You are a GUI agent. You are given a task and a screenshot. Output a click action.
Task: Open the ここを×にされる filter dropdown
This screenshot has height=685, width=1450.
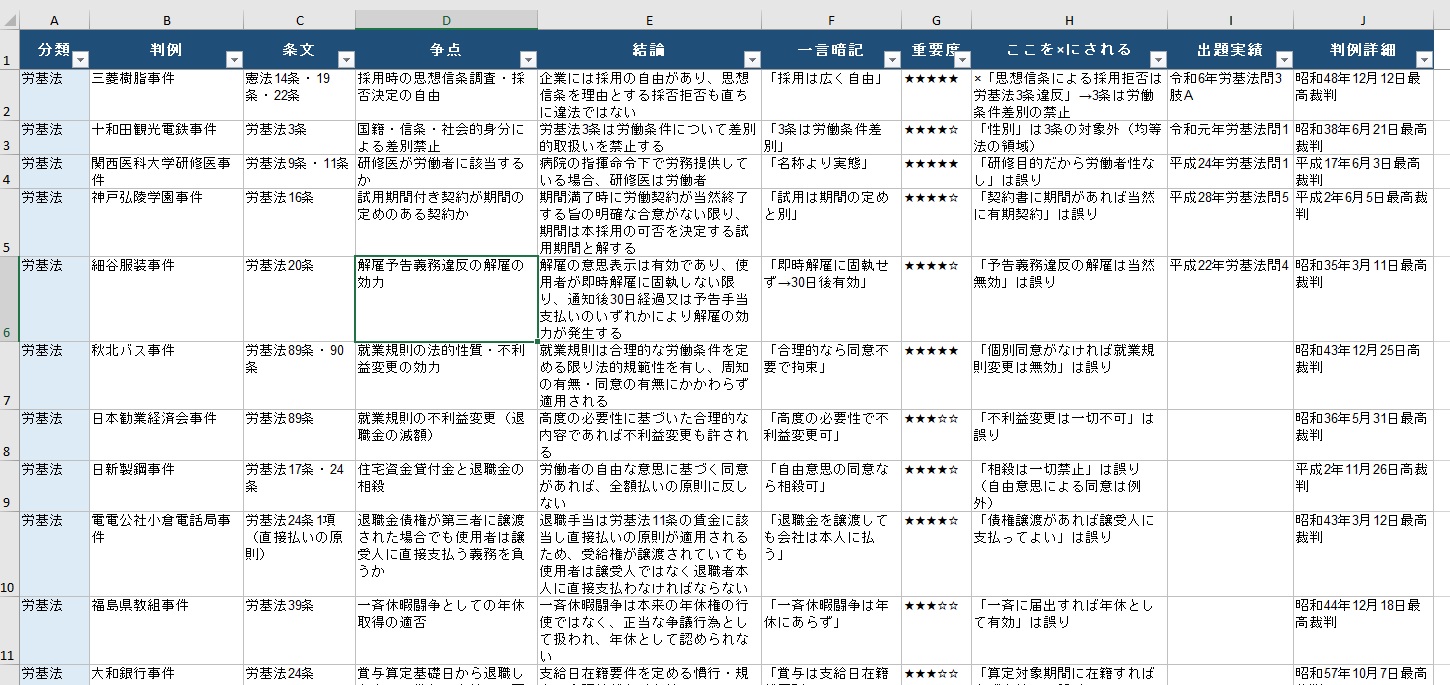coord(1158,59)
